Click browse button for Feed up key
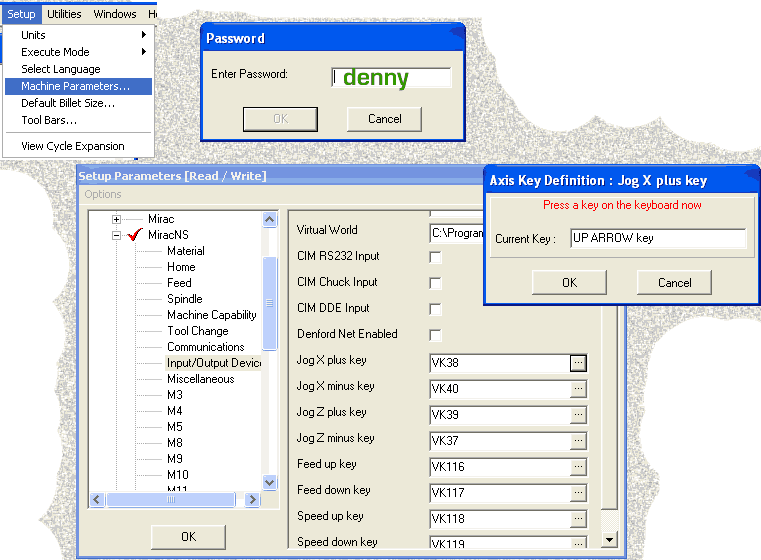The height and width of the screenshot is (560, 761). (578, 466)
